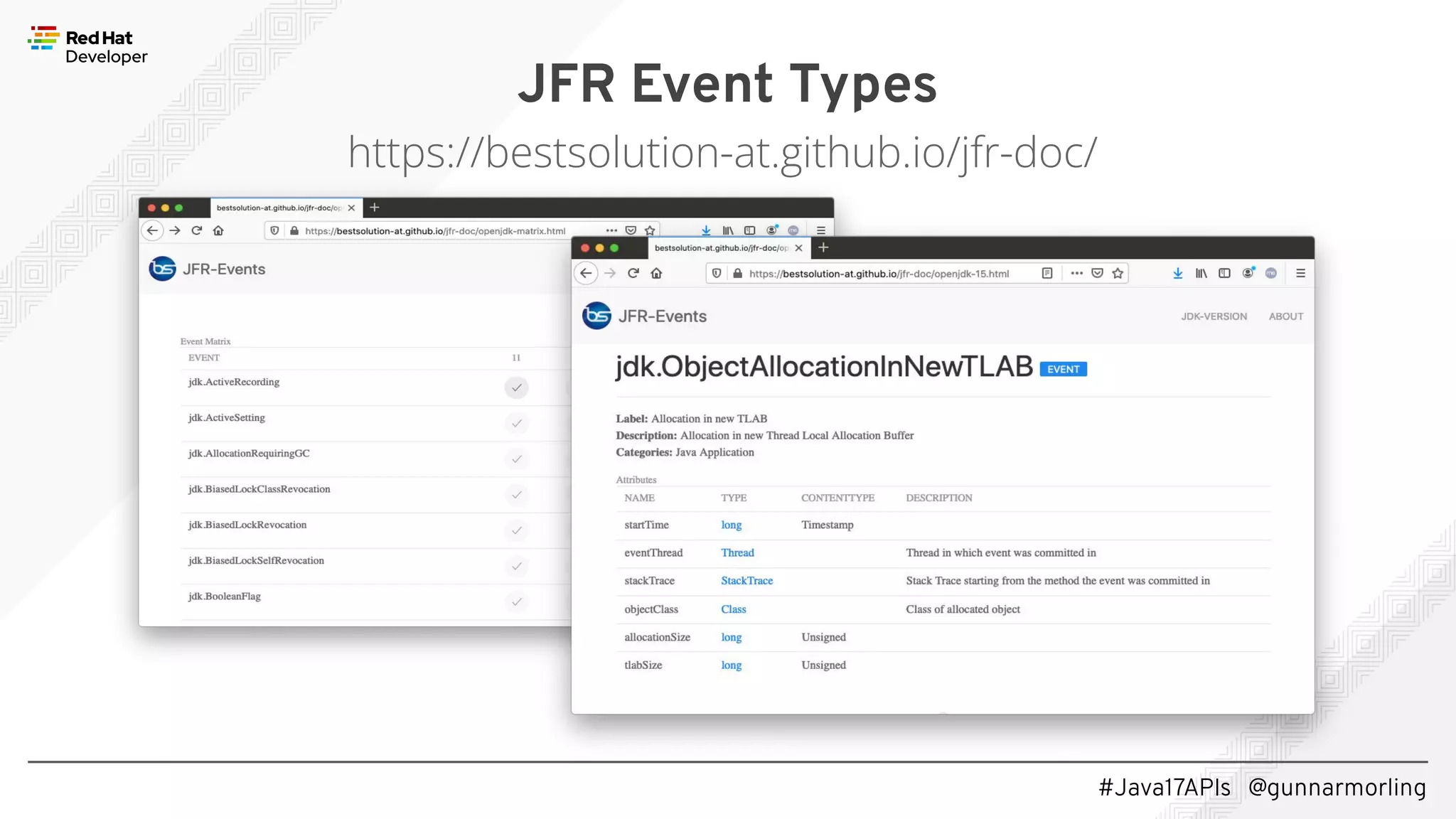Viewport: 1456px width, 819px height.
Task: Click check mark for jdk.ActiveSetting row
Action: [517, 424]
